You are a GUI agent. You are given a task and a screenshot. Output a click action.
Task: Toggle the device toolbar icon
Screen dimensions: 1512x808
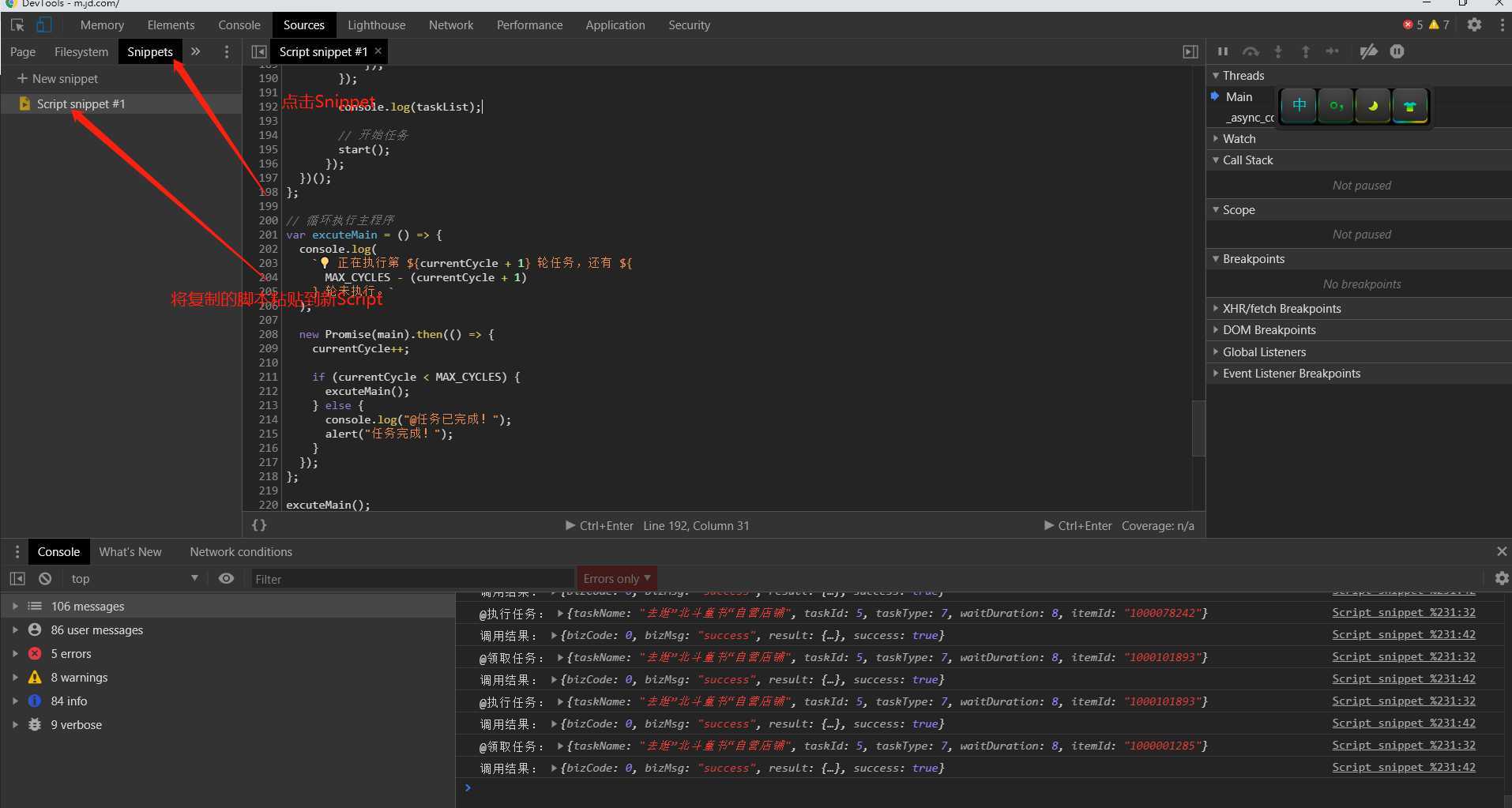[x=43, y=25]
